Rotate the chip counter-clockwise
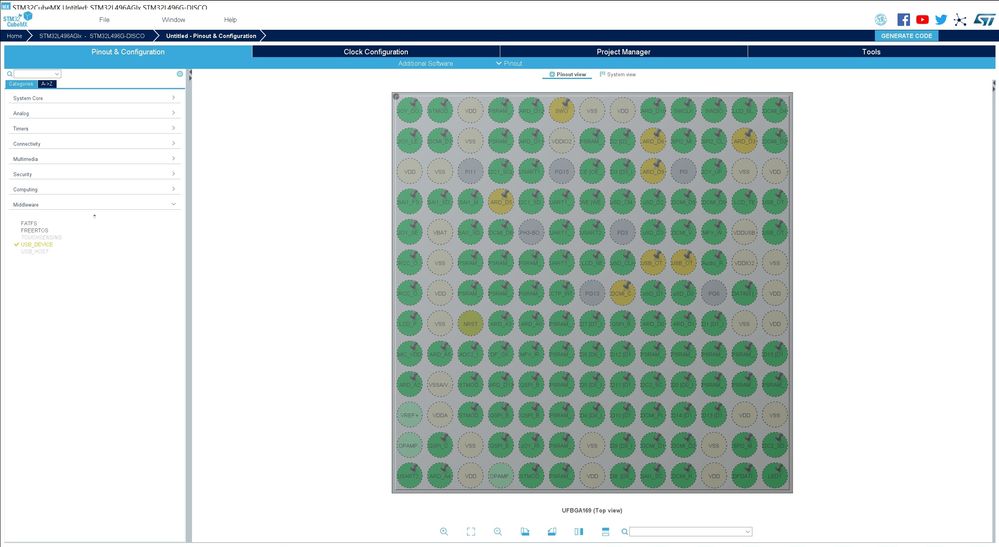 coord(552,532)
